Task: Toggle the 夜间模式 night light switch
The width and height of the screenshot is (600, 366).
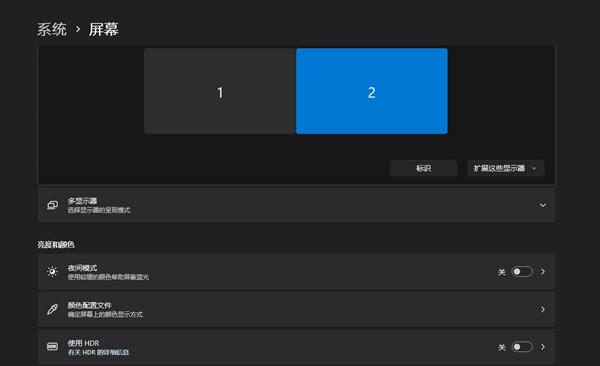Action: (x=522, y=271)
